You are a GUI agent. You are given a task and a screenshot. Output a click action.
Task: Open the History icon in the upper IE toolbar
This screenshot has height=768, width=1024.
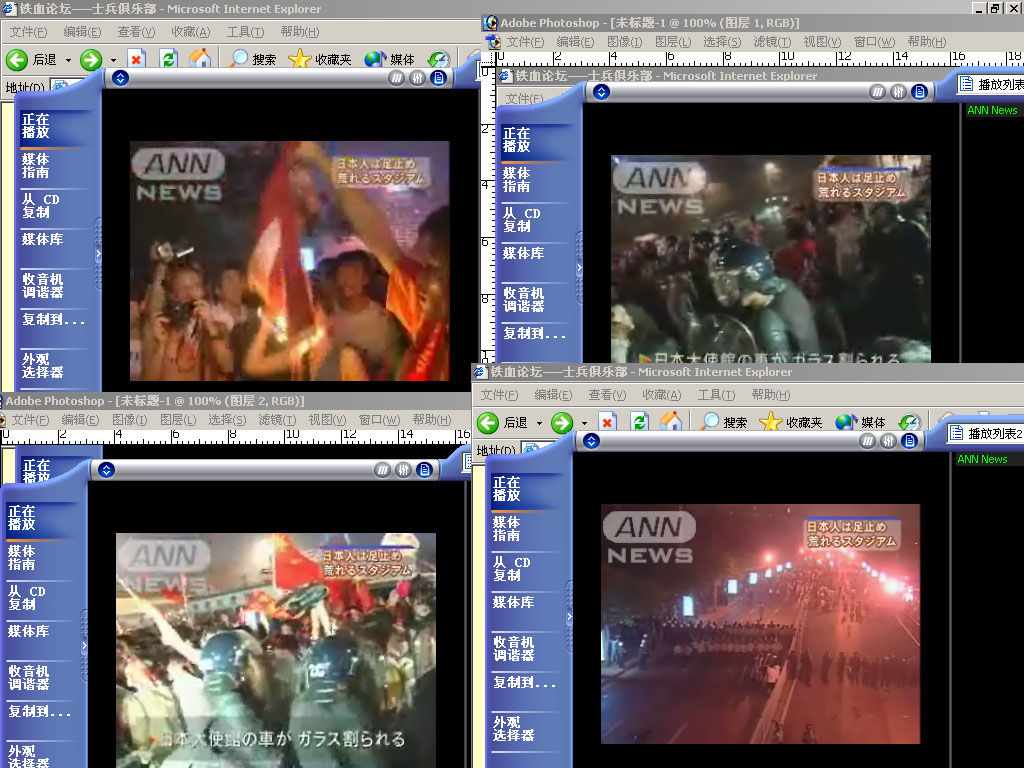(438, 59)
